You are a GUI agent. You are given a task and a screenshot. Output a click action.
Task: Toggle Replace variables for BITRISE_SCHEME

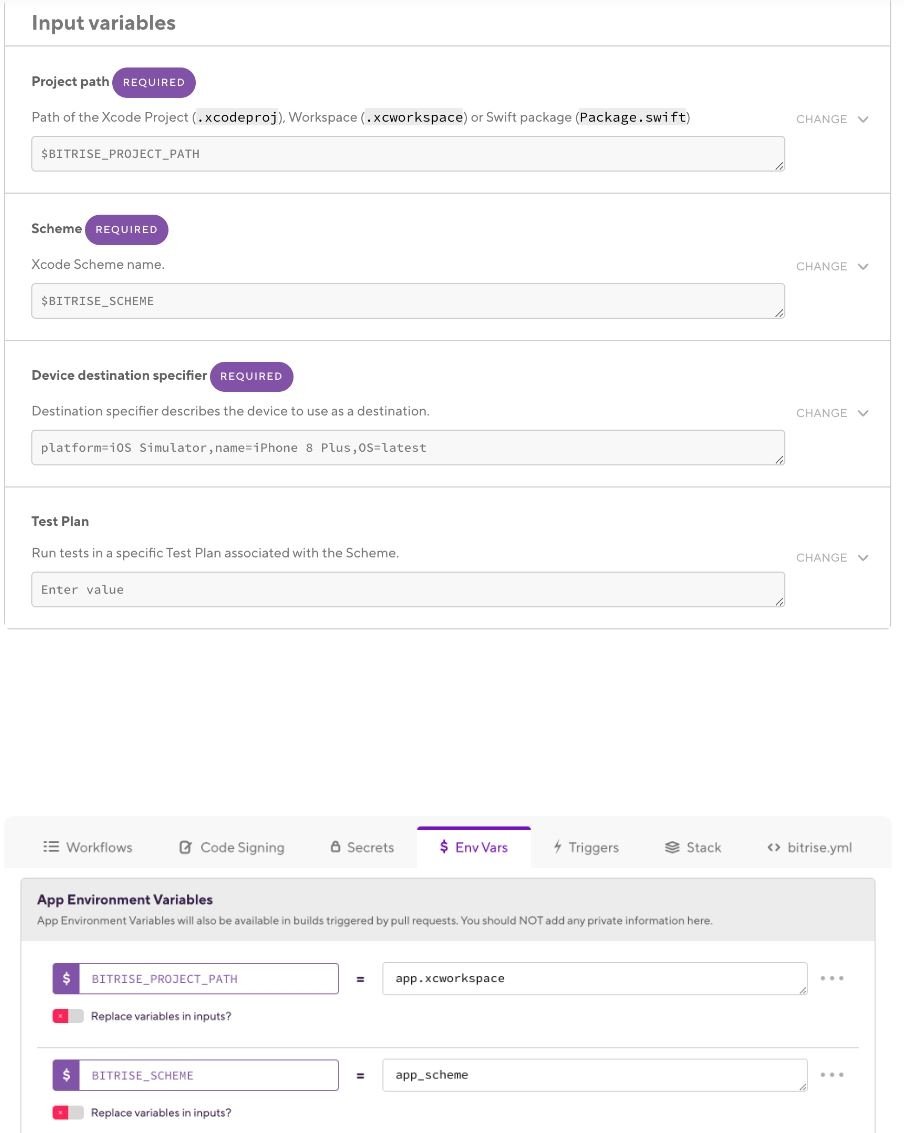[68, 1112]
